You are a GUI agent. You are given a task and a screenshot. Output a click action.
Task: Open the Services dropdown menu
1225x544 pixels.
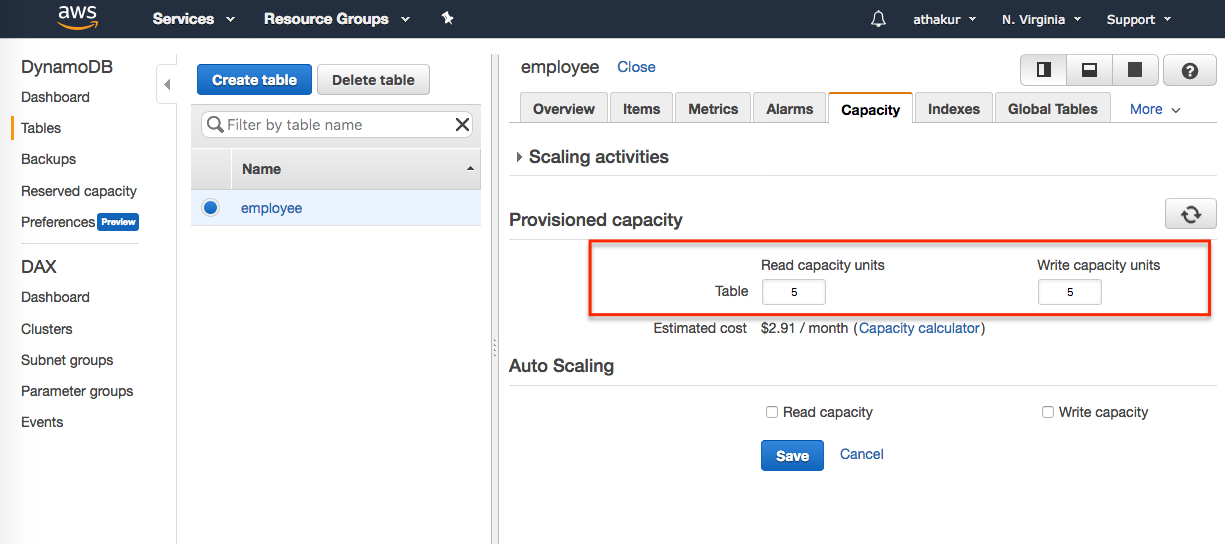pos(193,19)
